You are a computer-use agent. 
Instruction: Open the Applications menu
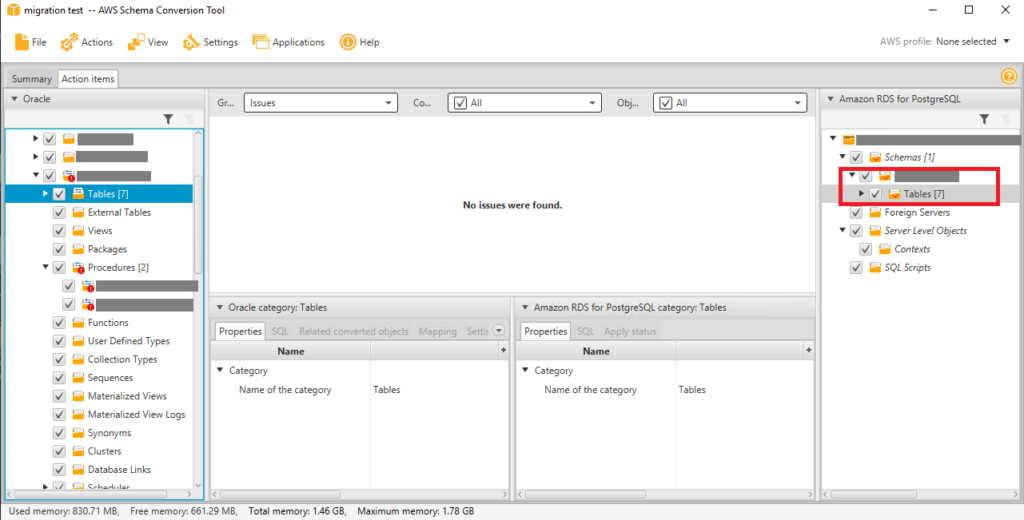[289, 42]
